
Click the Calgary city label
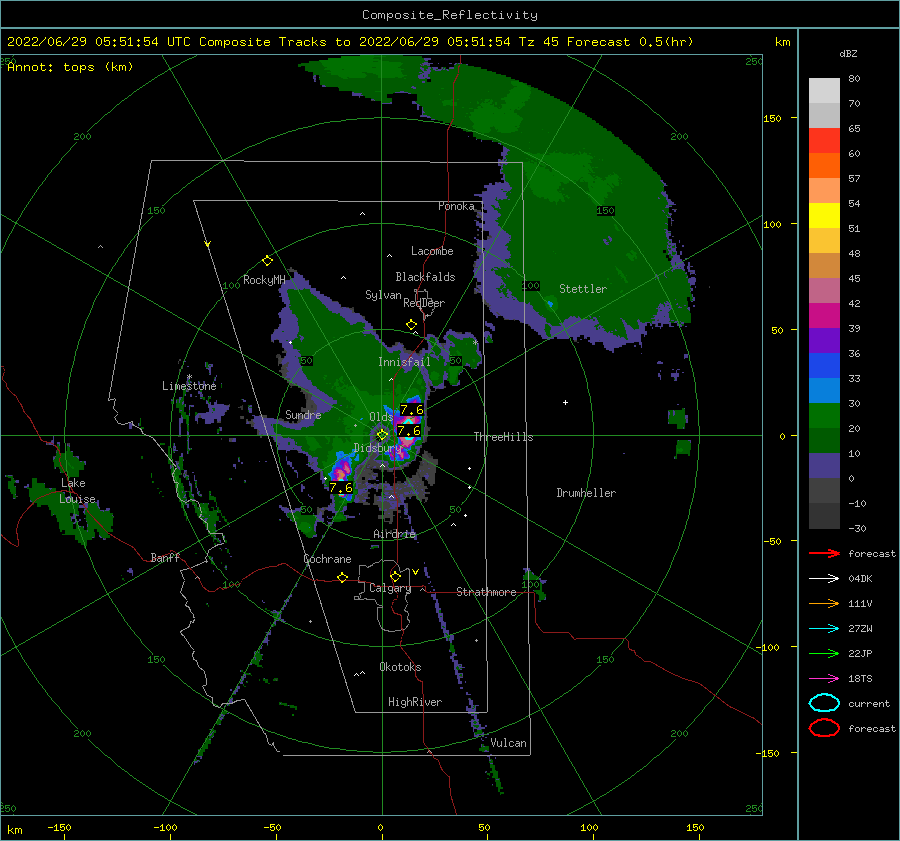tap(390, 588)
